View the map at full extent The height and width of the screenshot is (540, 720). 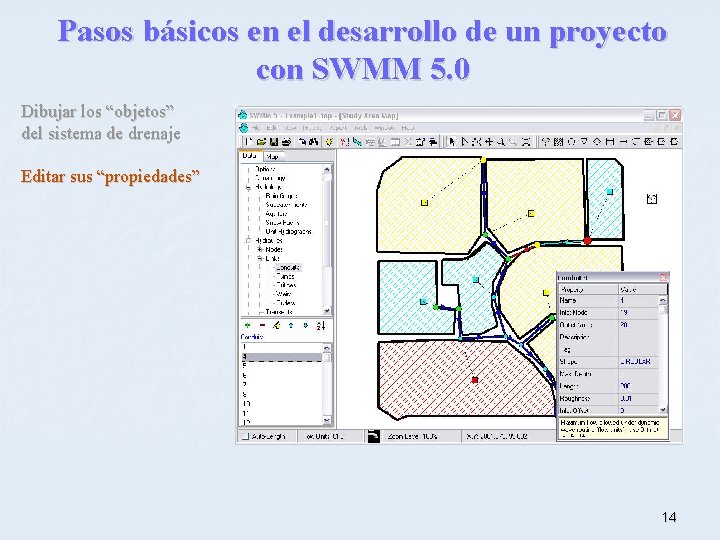526,142
